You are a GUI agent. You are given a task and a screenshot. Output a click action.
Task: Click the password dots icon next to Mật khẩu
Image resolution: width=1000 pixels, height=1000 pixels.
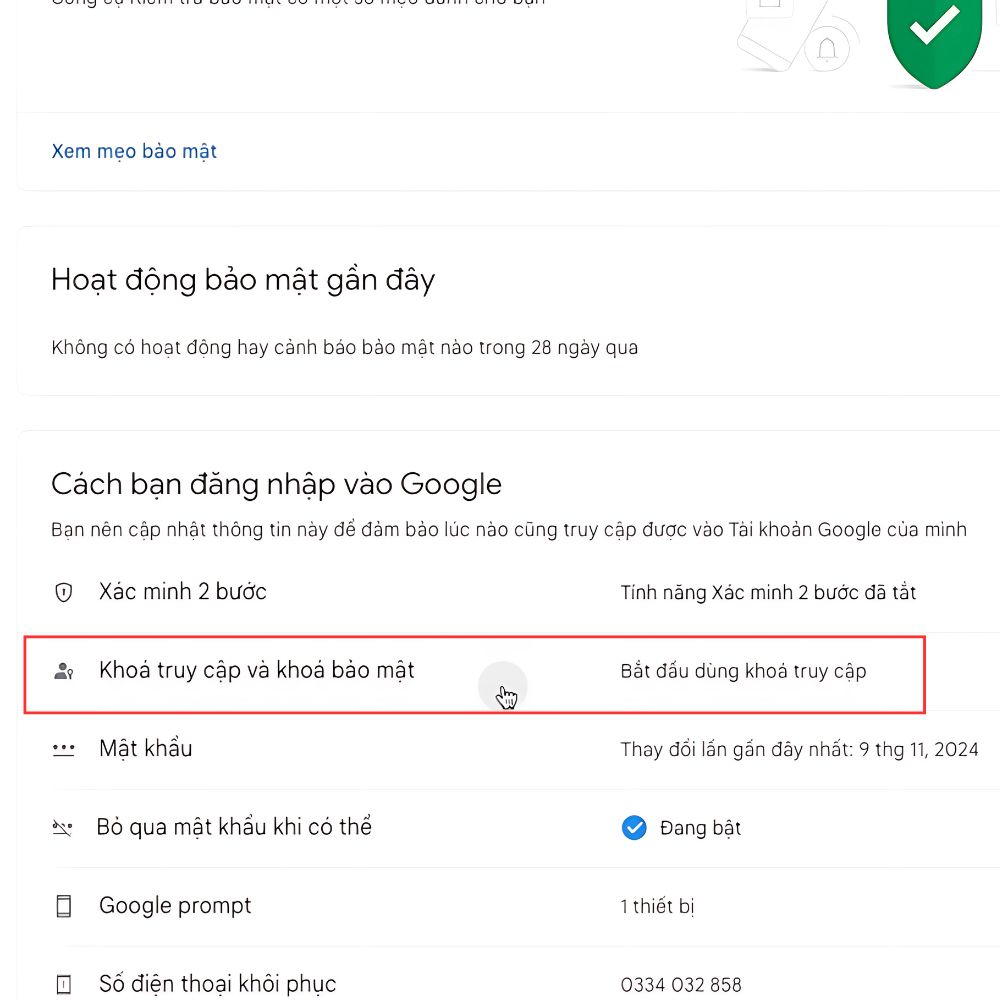64,749
